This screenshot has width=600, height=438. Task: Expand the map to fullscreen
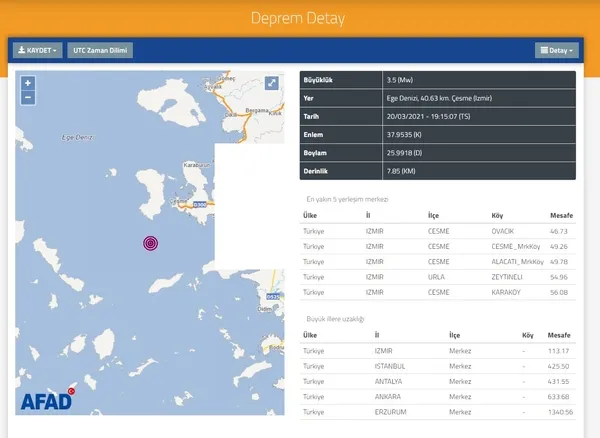point(271,84)
